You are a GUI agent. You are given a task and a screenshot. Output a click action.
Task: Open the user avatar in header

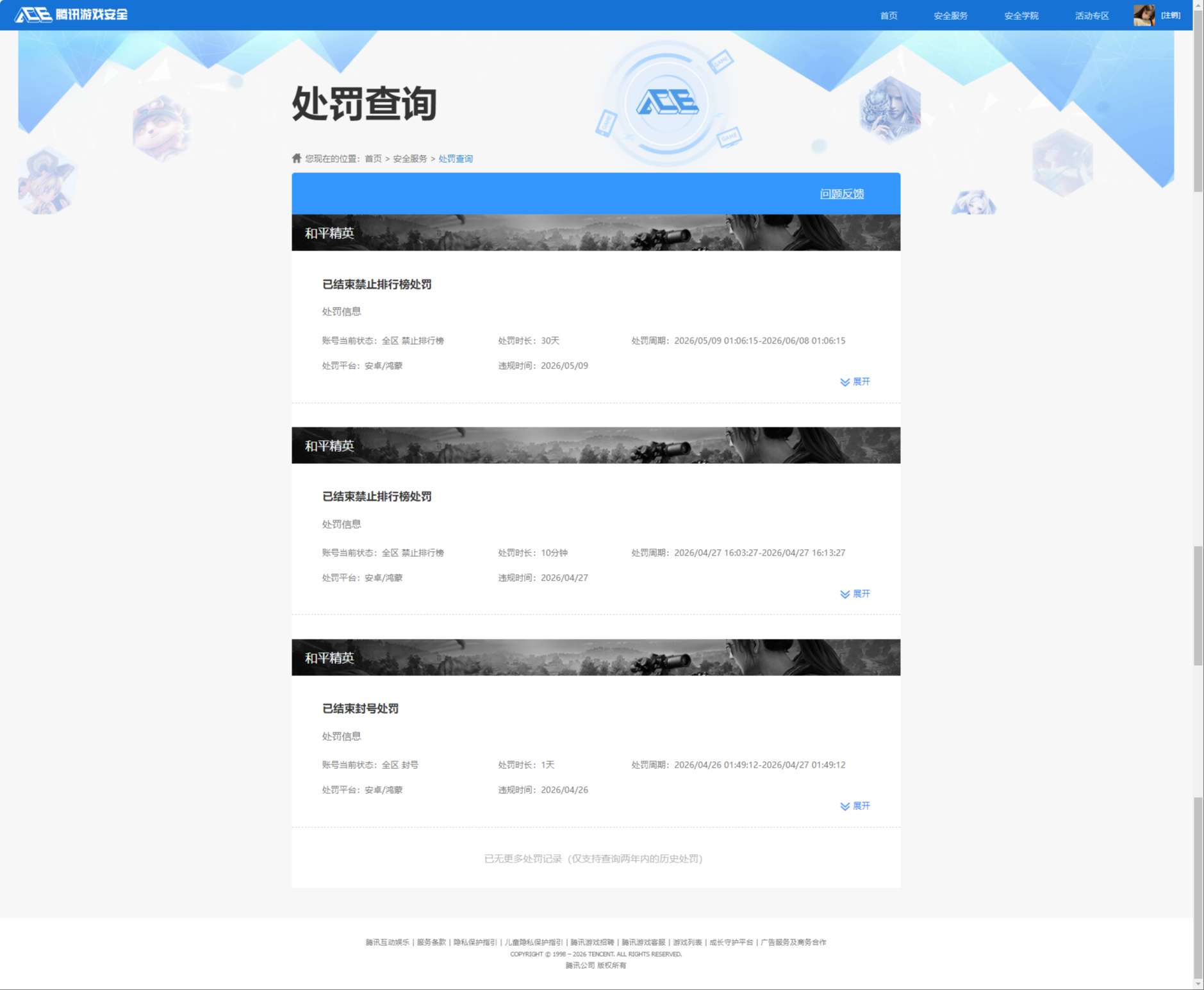click(1144, 15)
